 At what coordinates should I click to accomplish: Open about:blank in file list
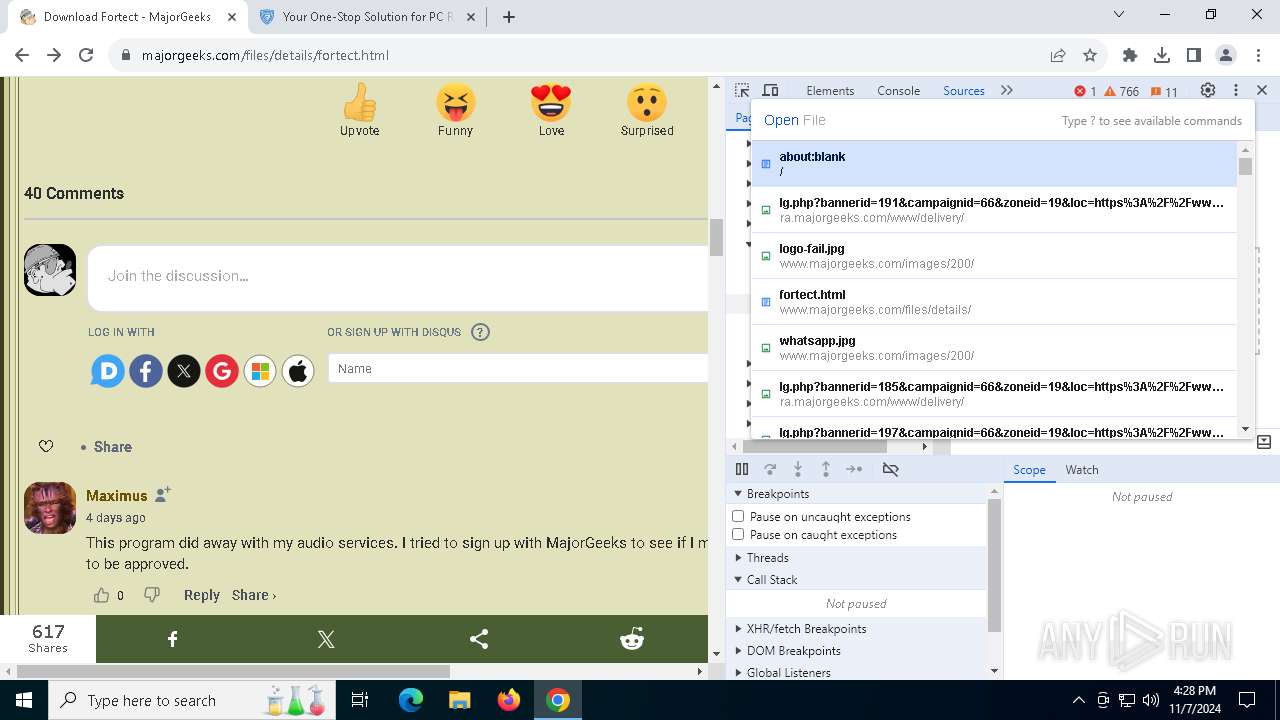(994, 163)
